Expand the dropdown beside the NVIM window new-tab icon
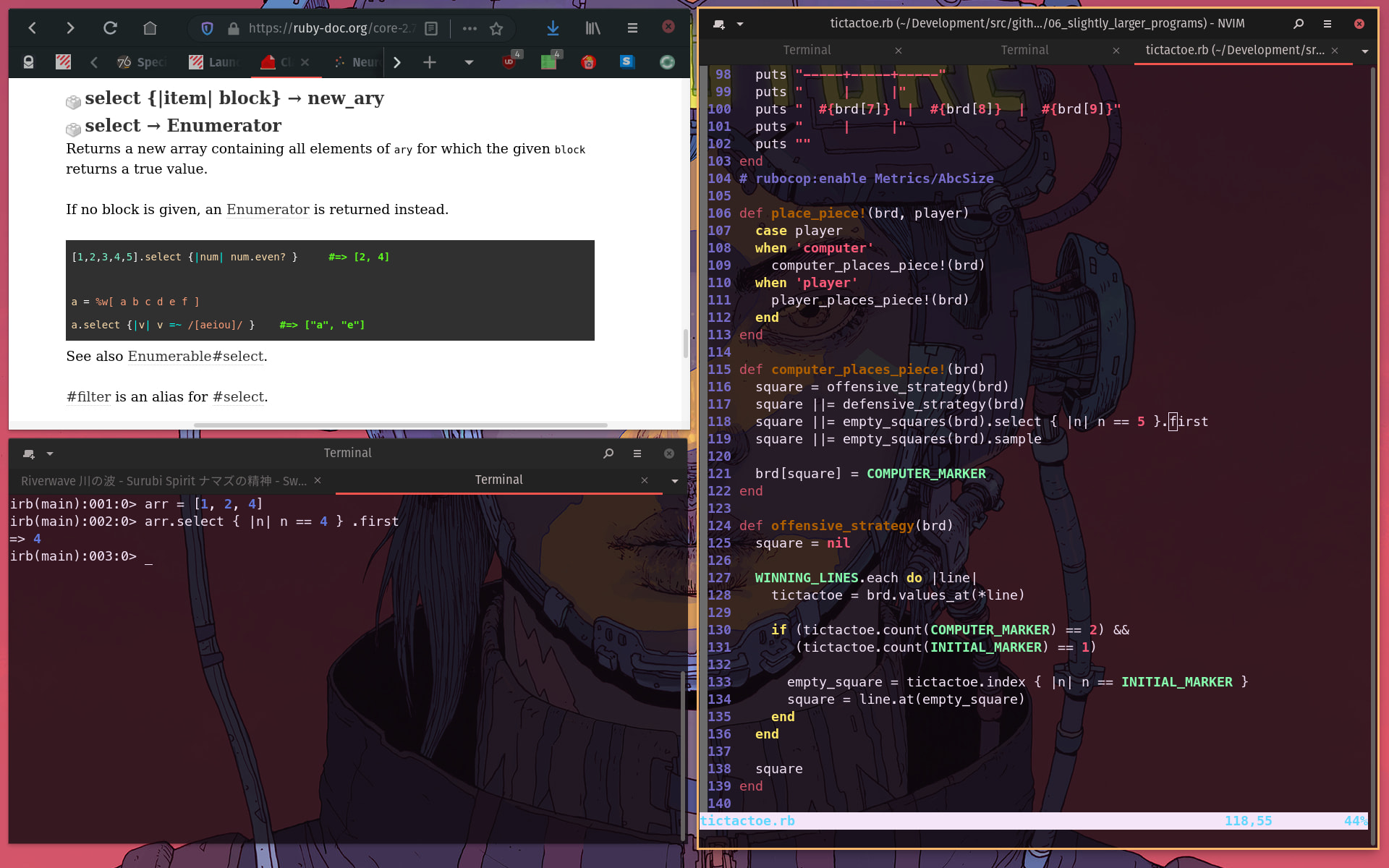The height and width of the screenshot is (868, 1389). coord(740,24)
